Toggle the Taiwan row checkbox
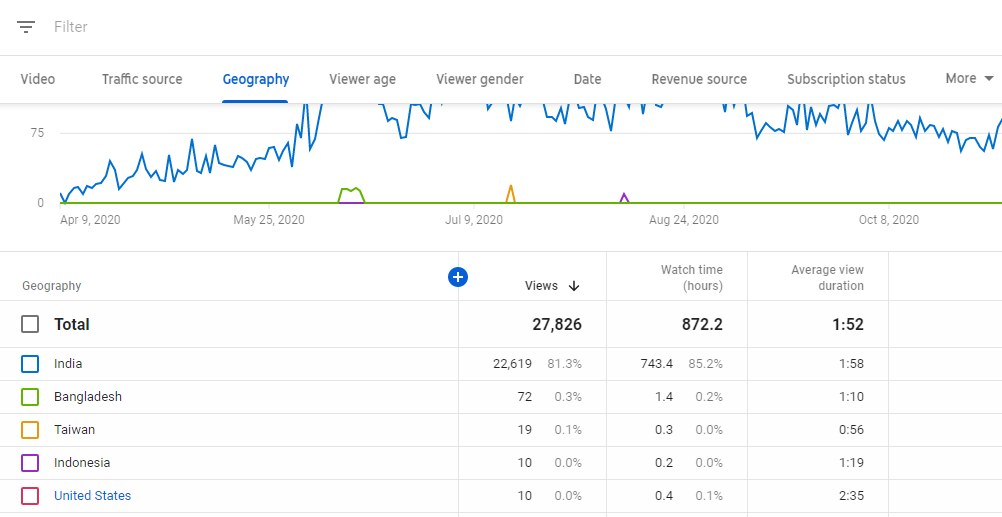 [x=29, y=430]
